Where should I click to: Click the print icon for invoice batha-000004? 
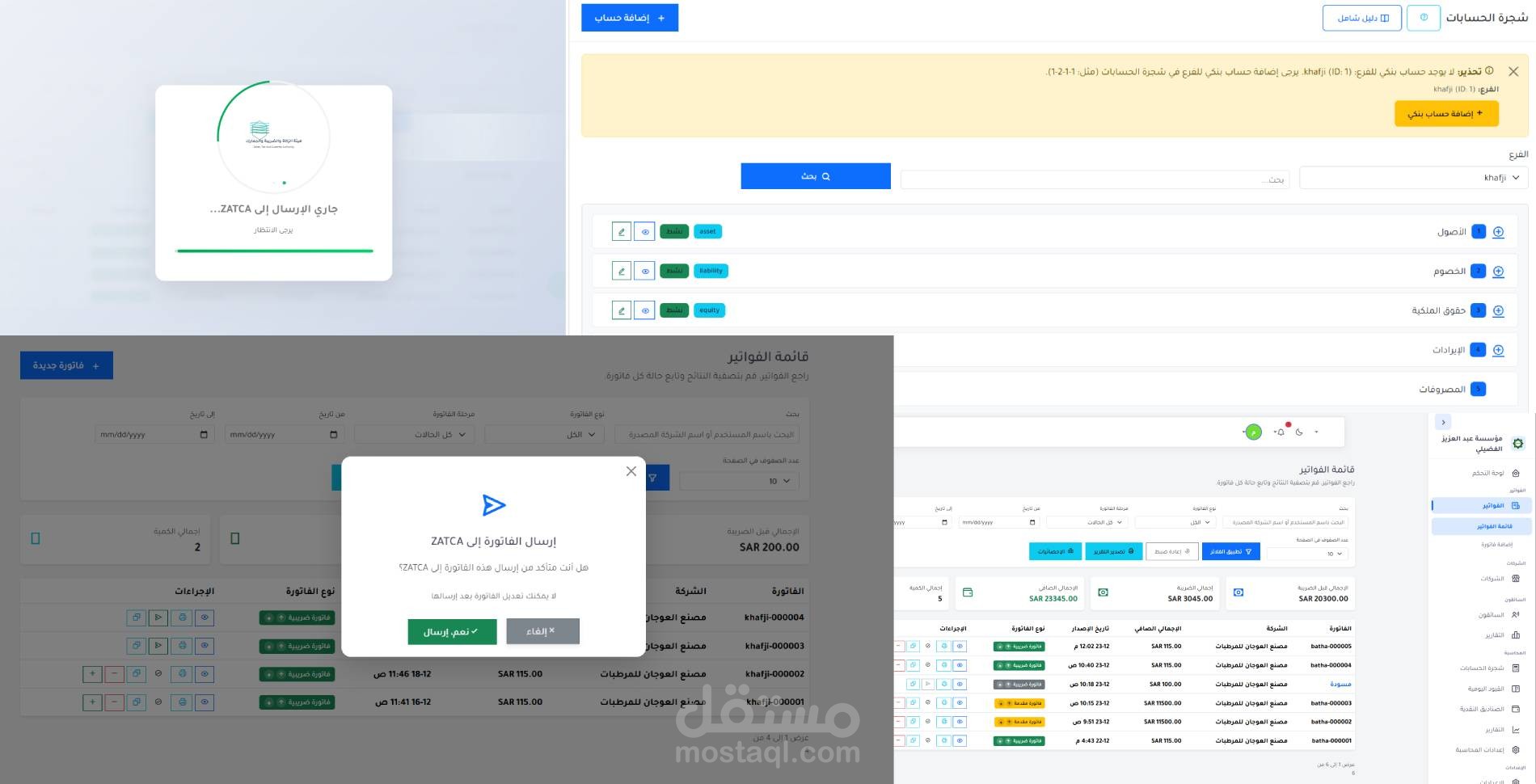point(943,665)
